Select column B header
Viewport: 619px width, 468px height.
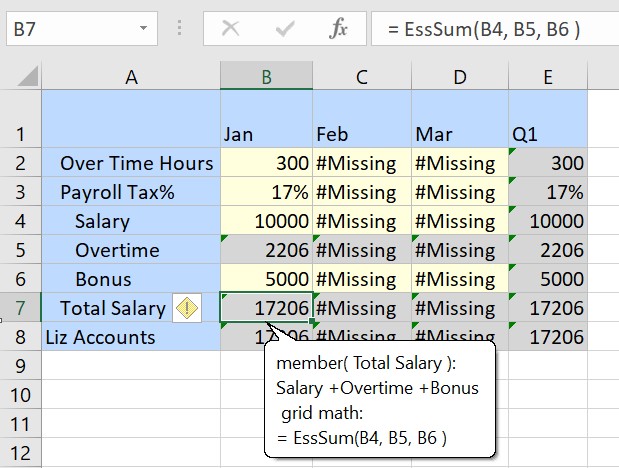coord(266,75)
